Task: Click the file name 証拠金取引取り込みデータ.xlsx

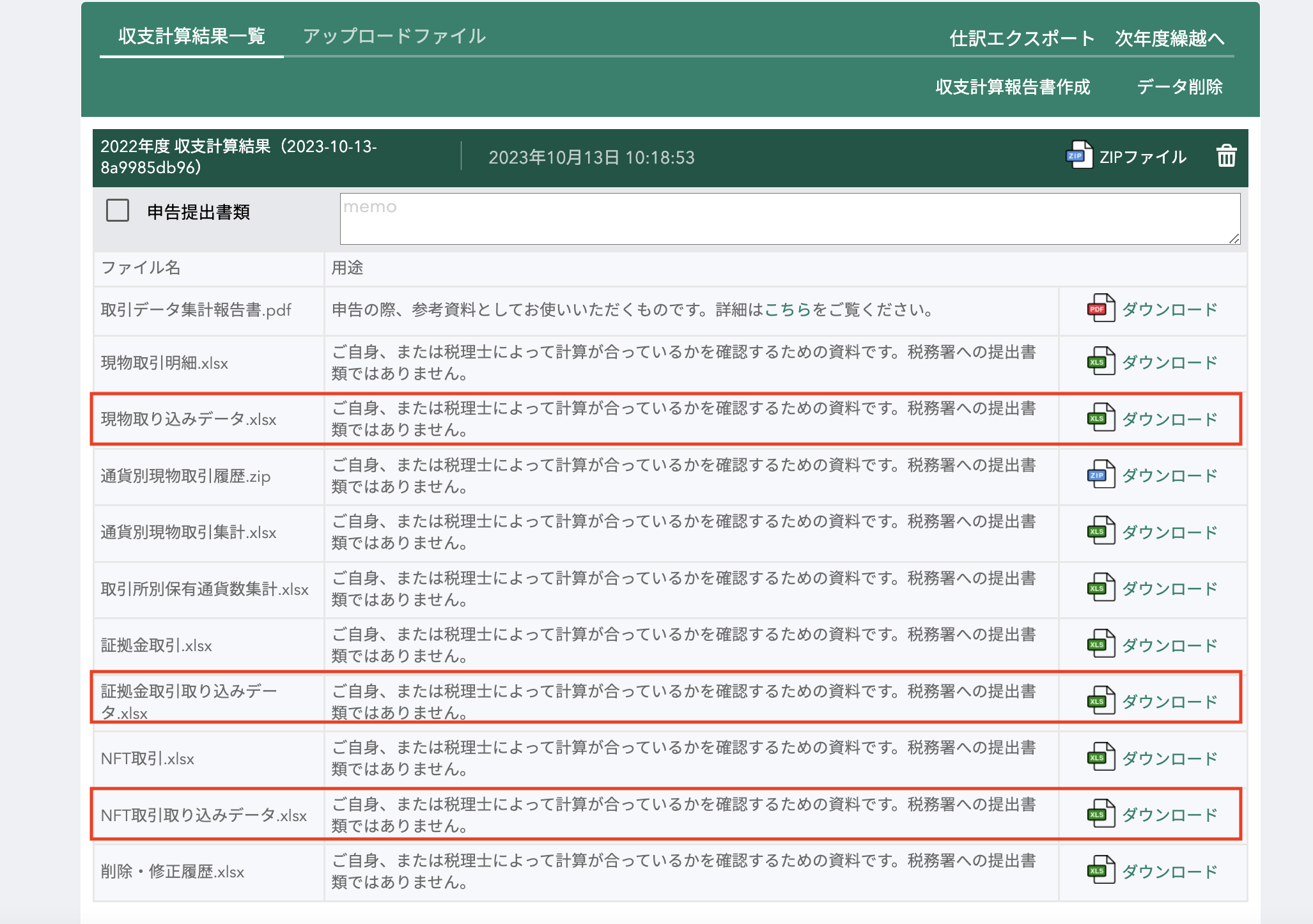Action: (189, 702)
